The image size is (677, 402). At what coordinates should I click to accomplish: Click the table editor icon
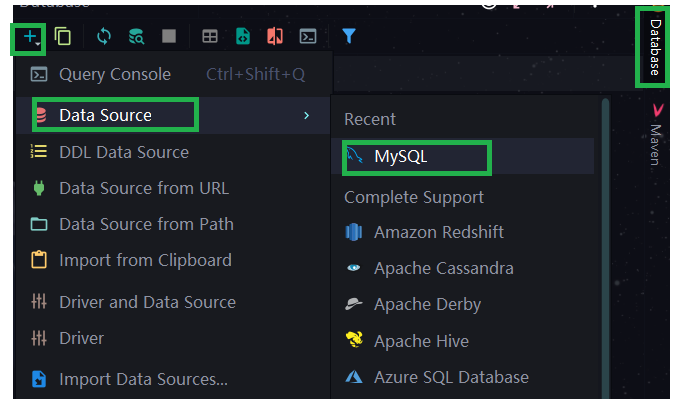pyautogui.click(x=210, y=37)
